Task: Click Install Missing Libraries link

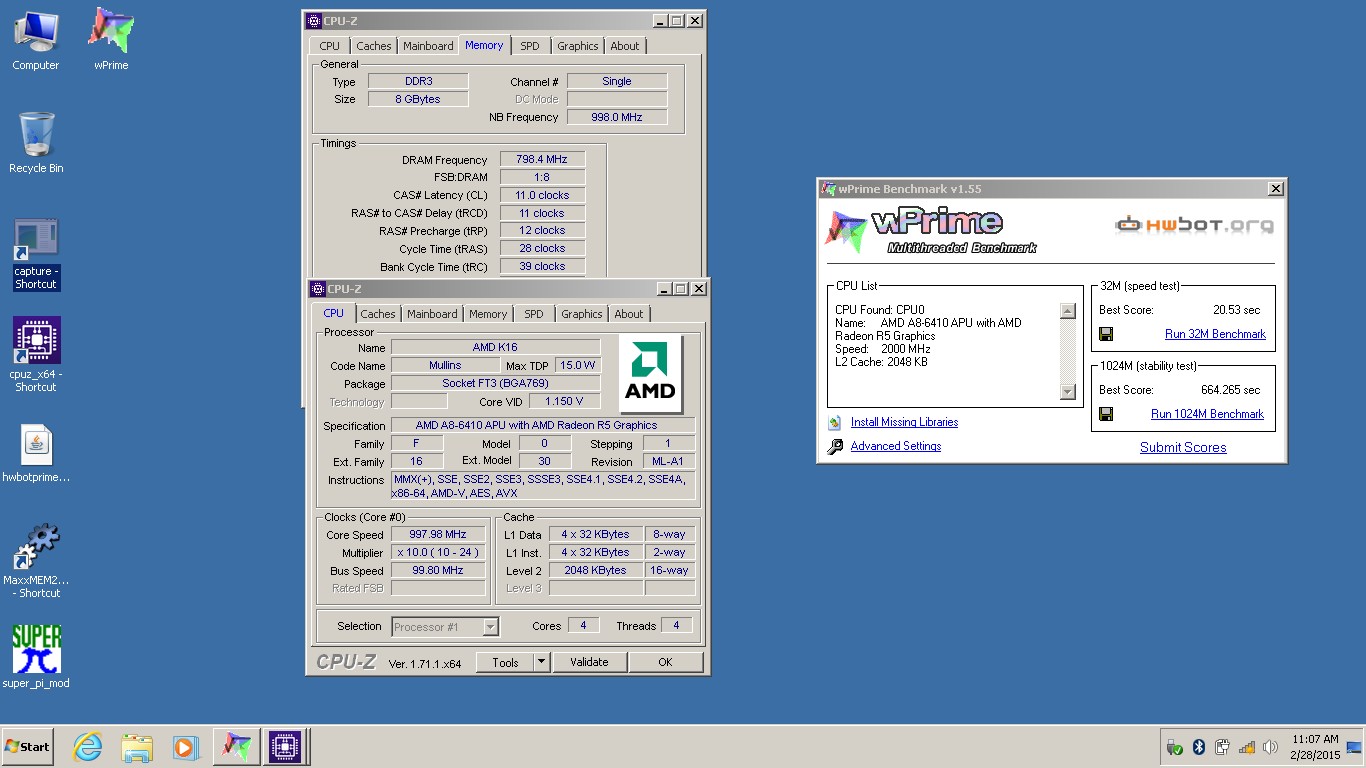Action: [904, 422]
